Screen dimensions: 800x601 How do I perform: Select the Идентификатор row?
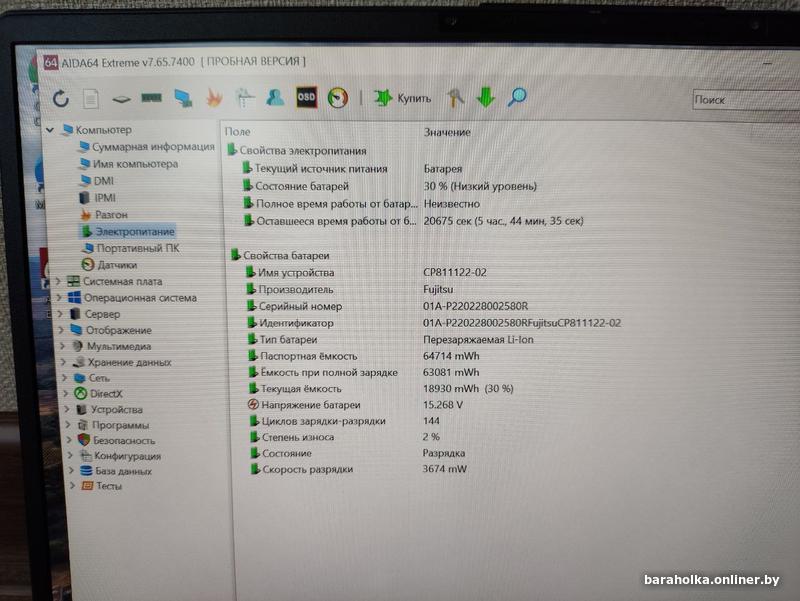coord(434,323)
